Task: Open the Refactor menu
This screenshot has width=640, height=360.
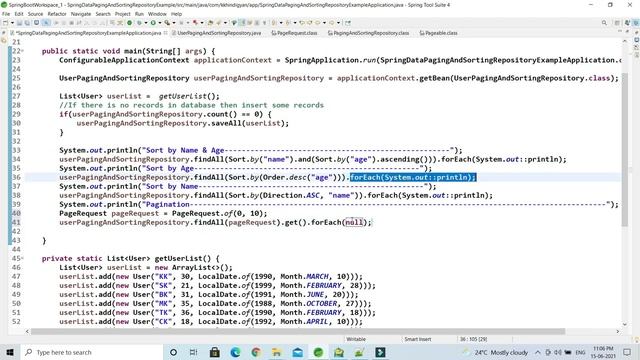Action: tap(57, 14)
